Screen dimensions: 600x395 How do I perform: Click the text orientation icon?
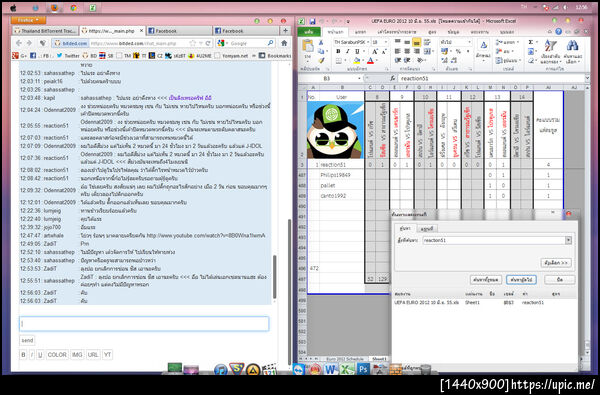[420, 60]
